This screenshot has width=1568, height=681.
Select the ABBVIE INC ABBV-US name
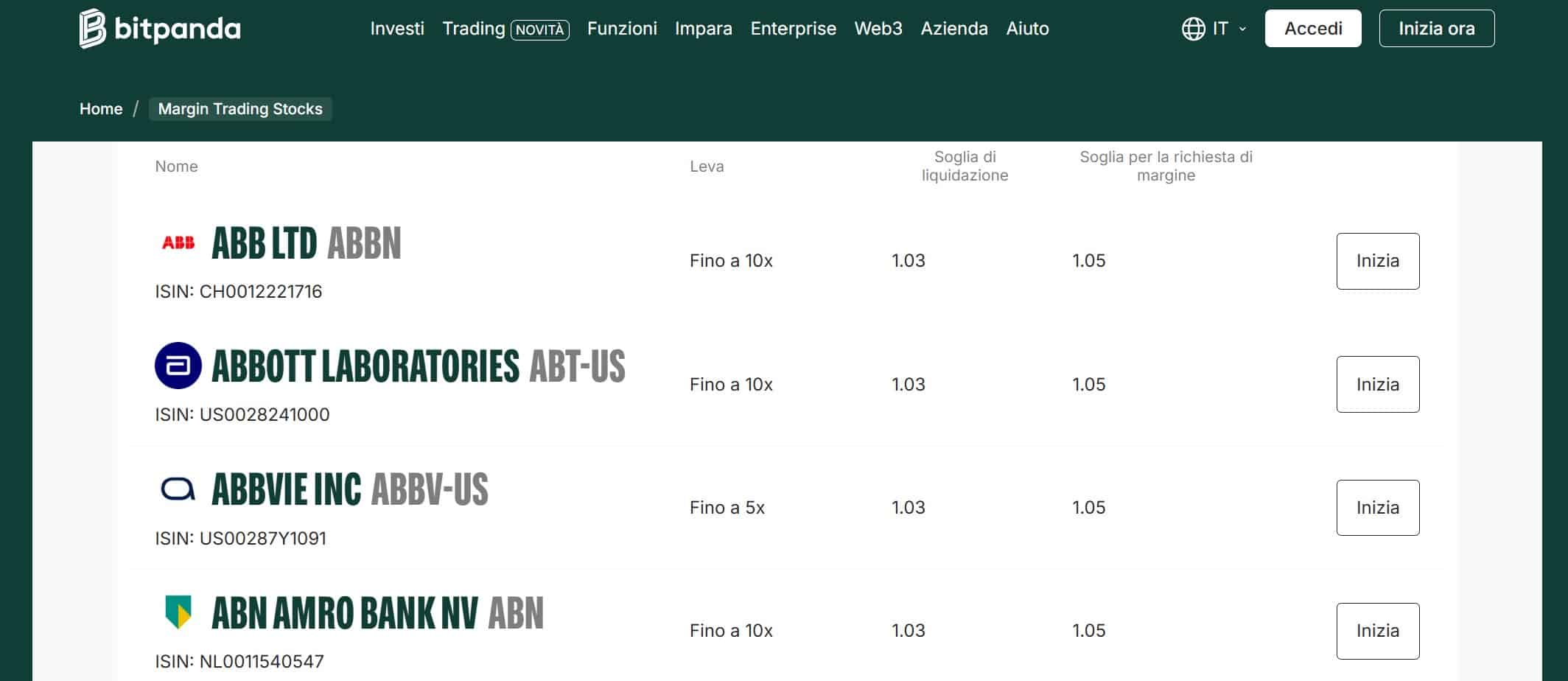tap(350, 489)
